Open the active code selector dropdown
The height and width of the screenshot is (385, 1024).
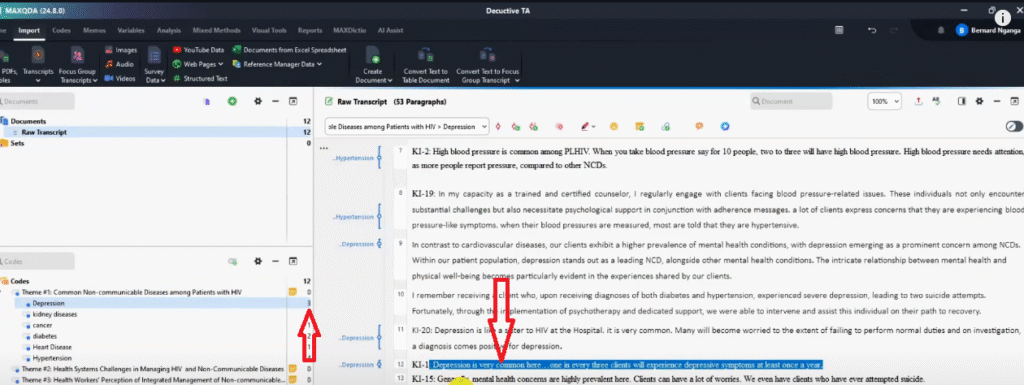pos(407,126)
